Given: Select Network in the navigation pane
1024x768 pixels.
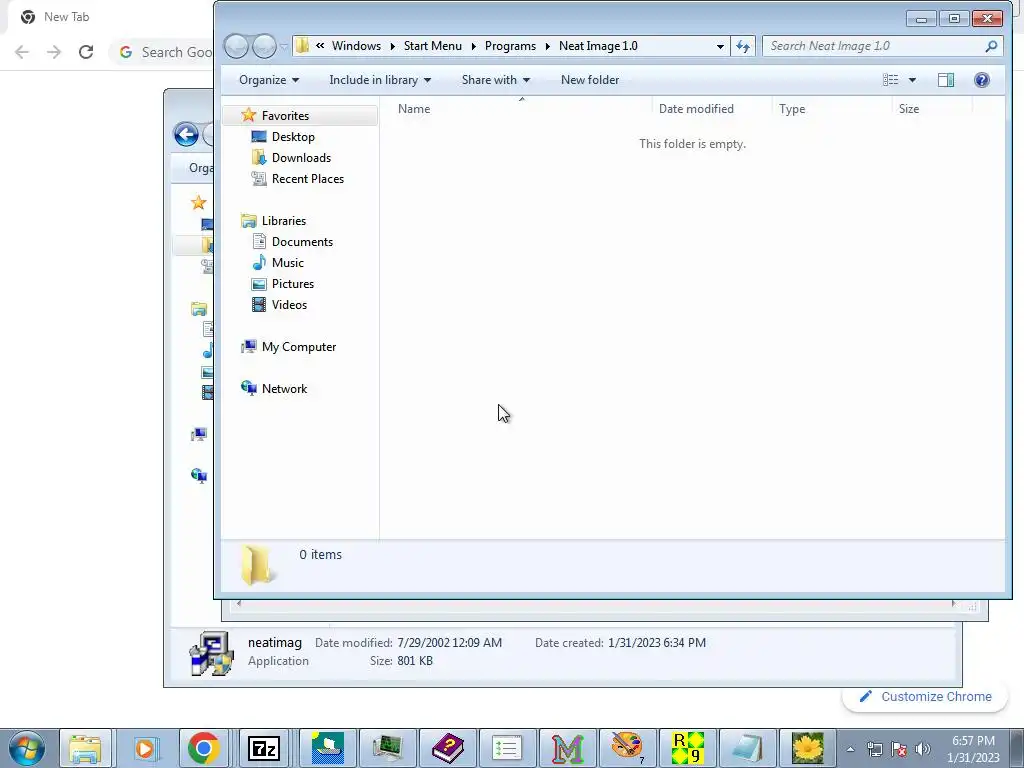Looking at the screenshot, I should tap(284, 389).
